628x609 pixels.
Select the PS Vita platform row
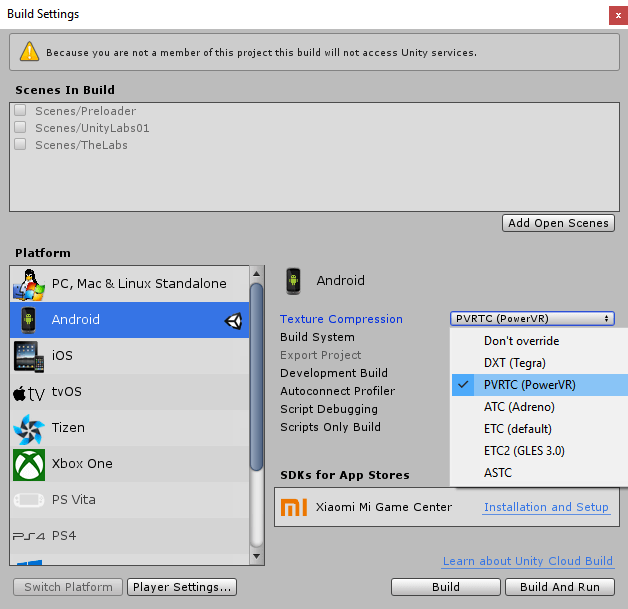point(129,500)
